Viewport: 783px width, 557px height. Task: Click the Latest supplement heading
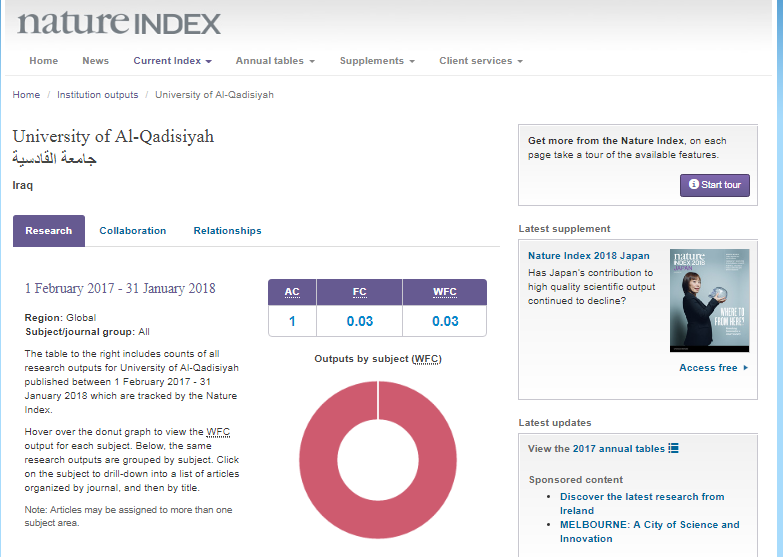coord(564,229)
